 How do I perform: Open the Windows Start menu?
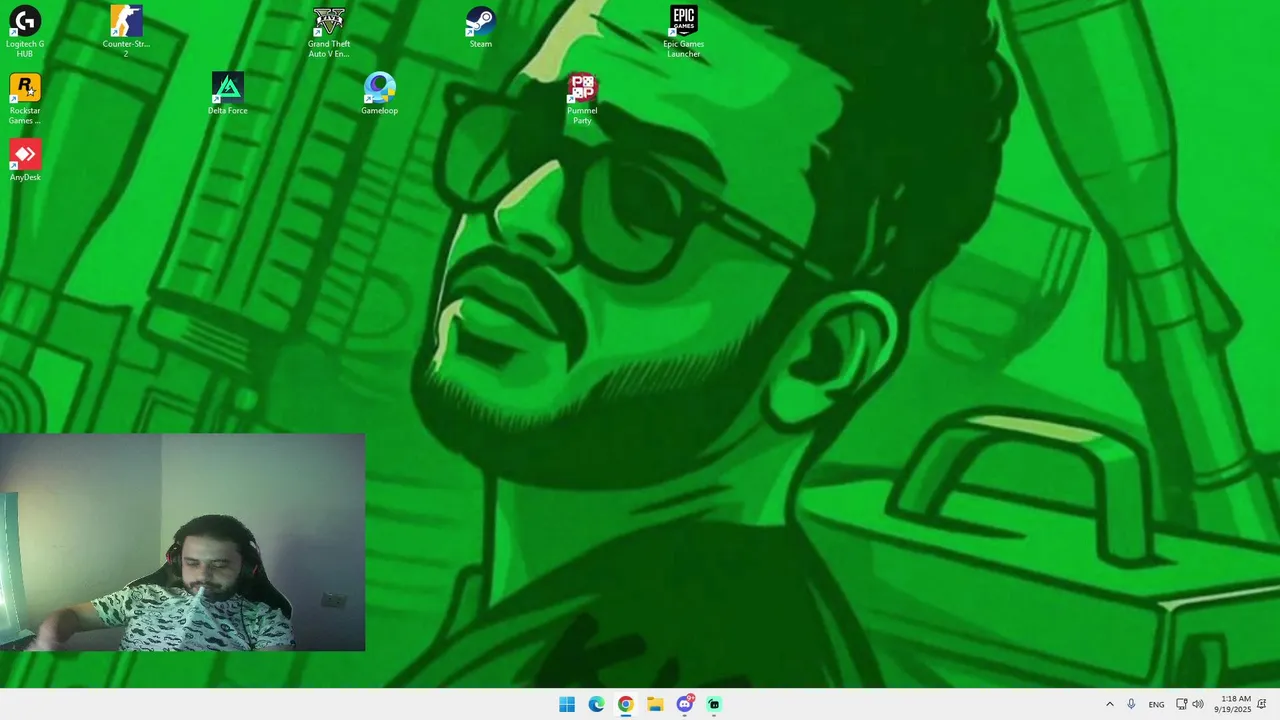[x=567, y=704]
